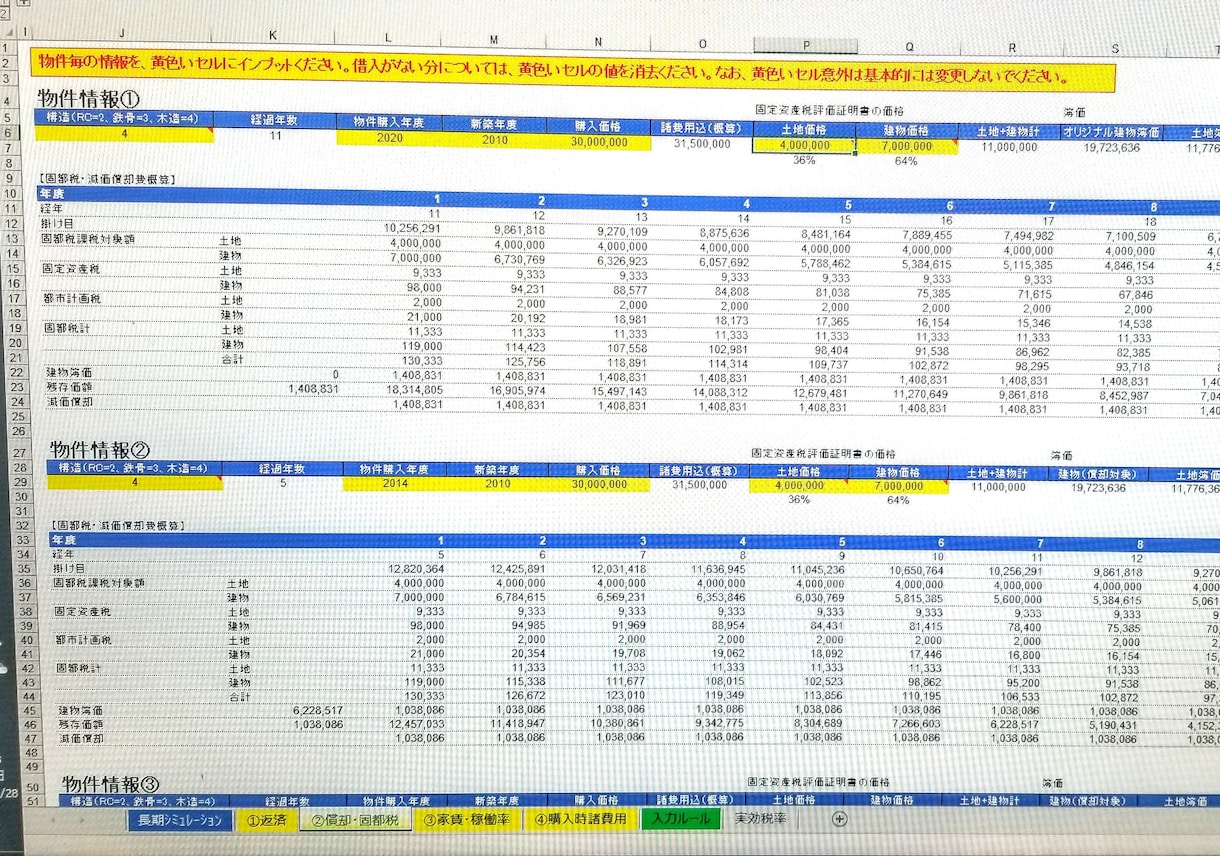The width and height of the screenshot is (1220, 856).
Task: Click the yellow purchase year cell '2014'
Action: [395, 483]
